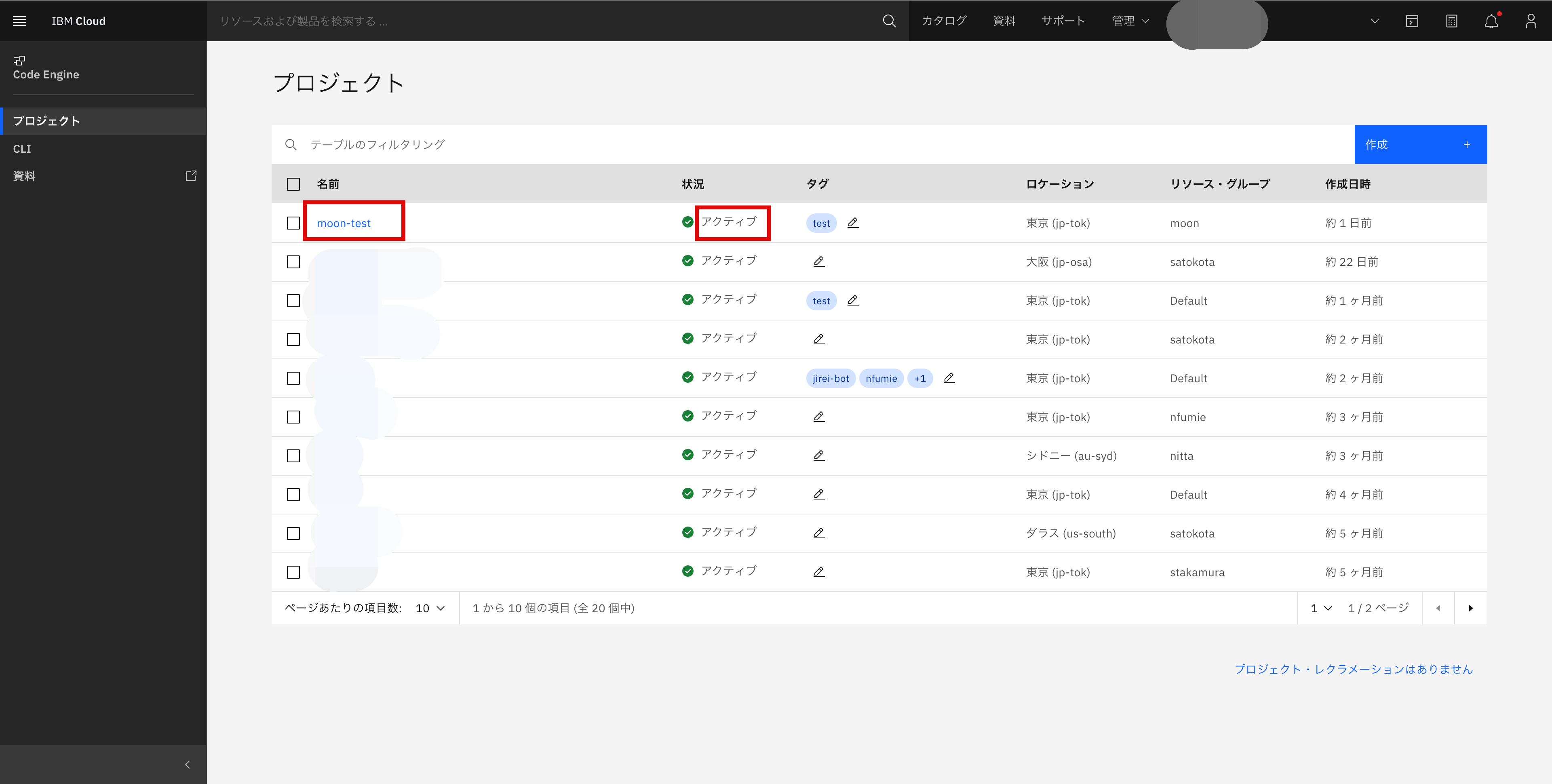Open the カタログ menu item
1552x784 pixels.
tap(943, 21)
